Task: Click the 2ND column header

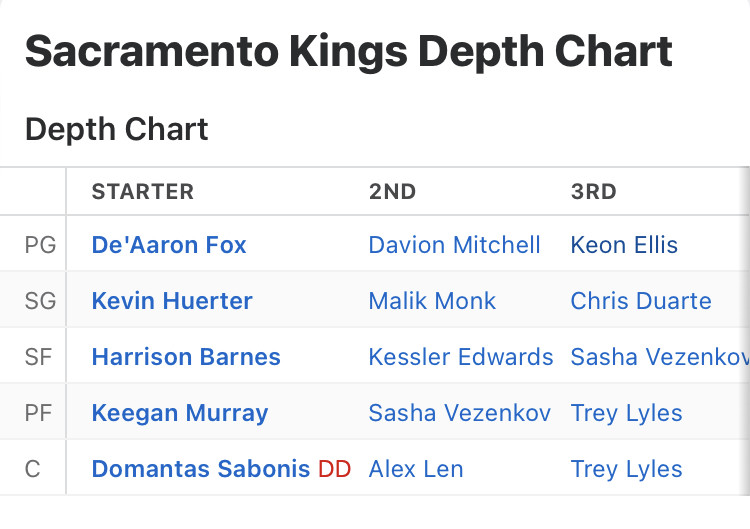Action: pos(392,192)
